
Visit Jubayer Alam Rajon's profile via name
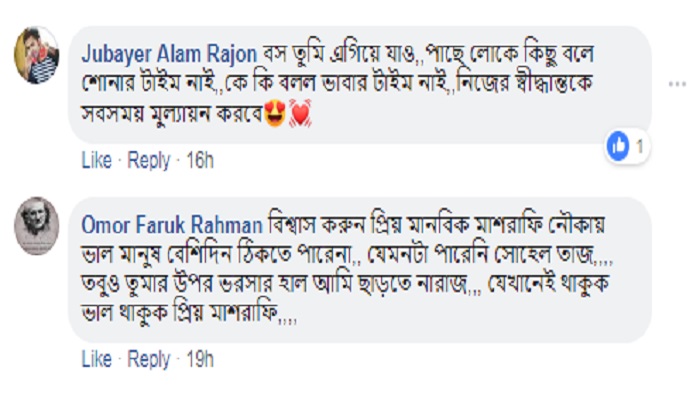[x=169, y=54]
